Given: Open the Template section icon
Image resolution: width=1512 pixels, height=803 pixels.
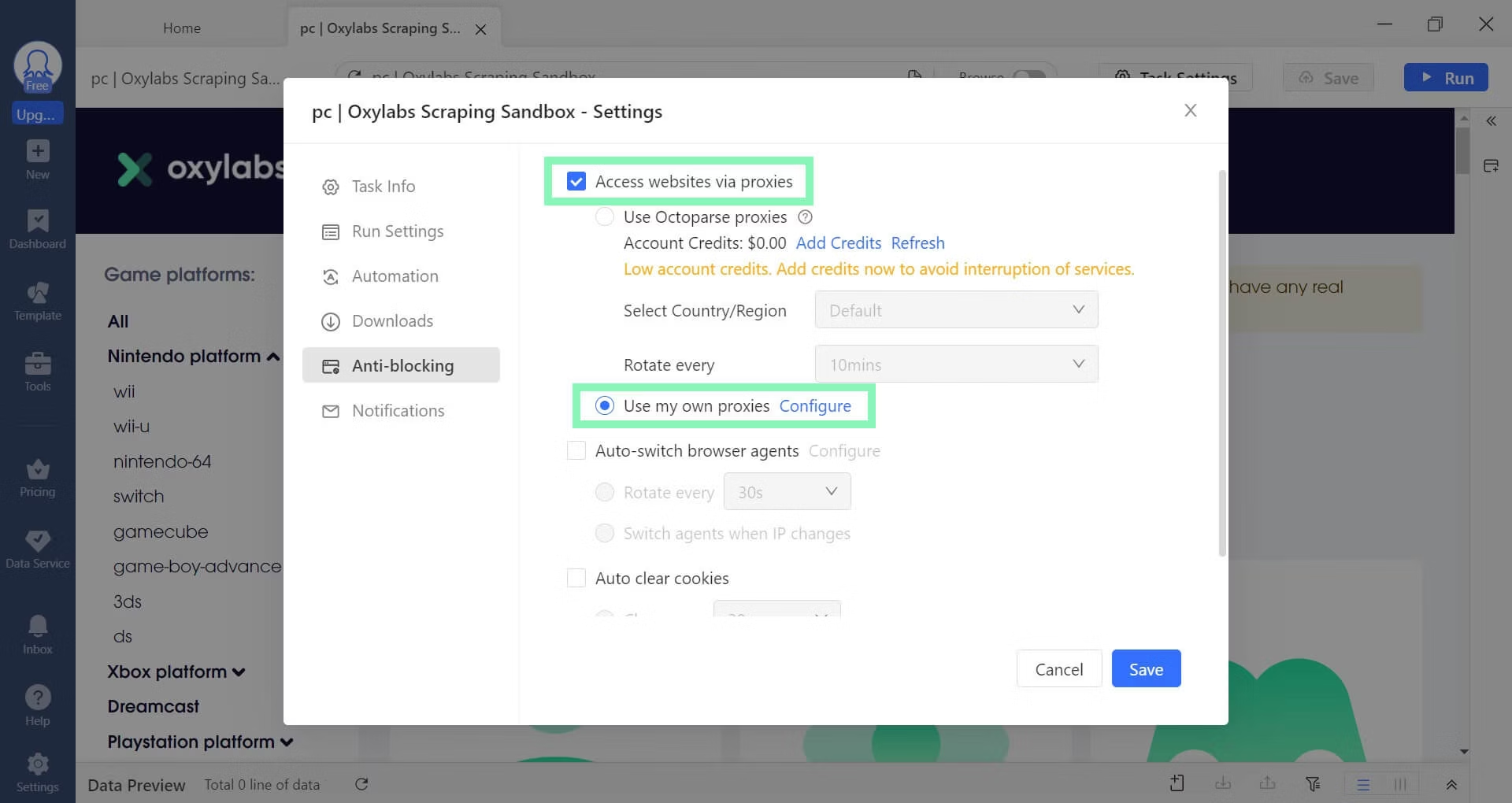Looking at the screenshot, I should point(37,294).
